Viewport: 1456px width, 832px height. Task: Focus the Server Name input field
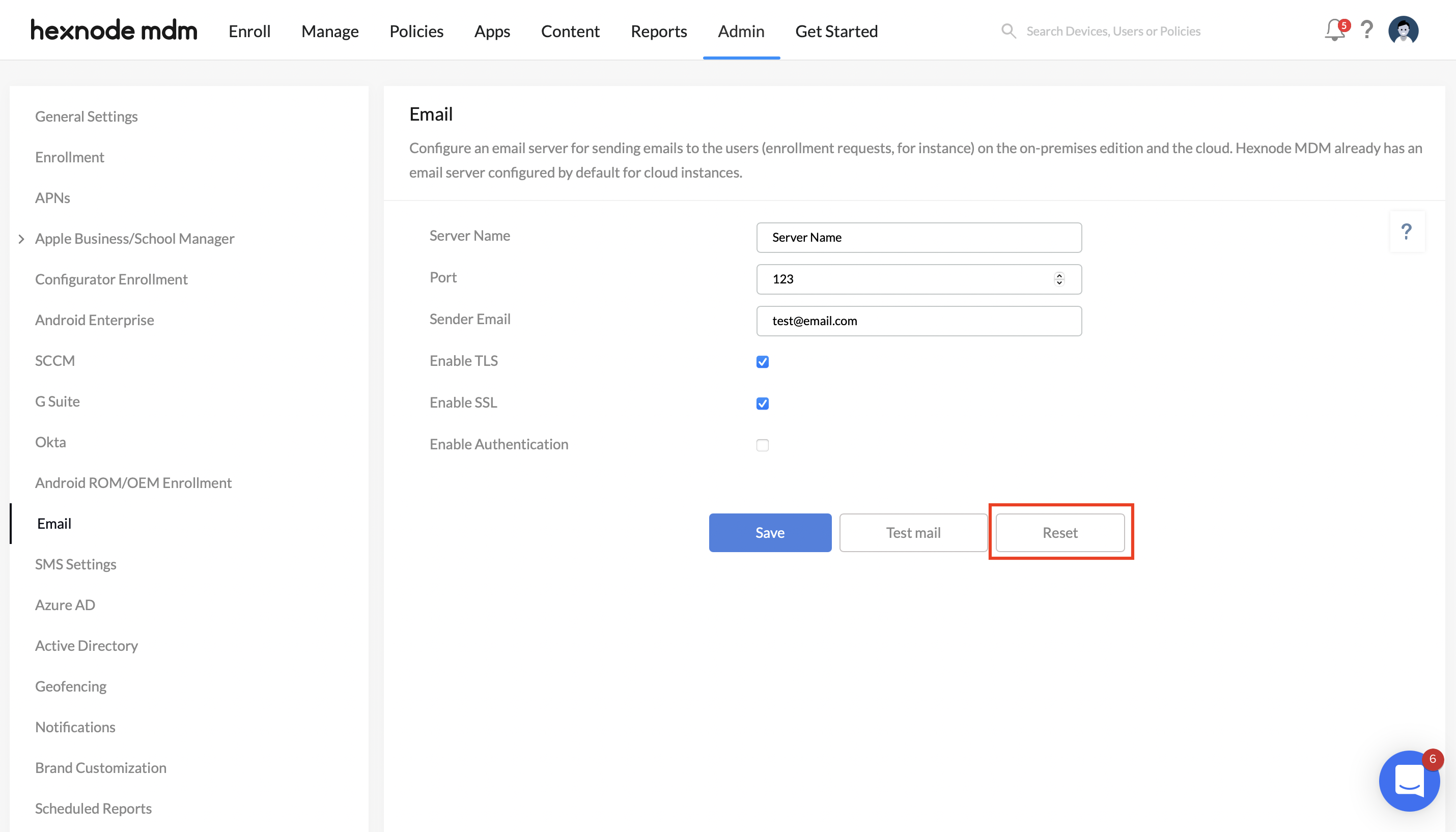[918, 237]
